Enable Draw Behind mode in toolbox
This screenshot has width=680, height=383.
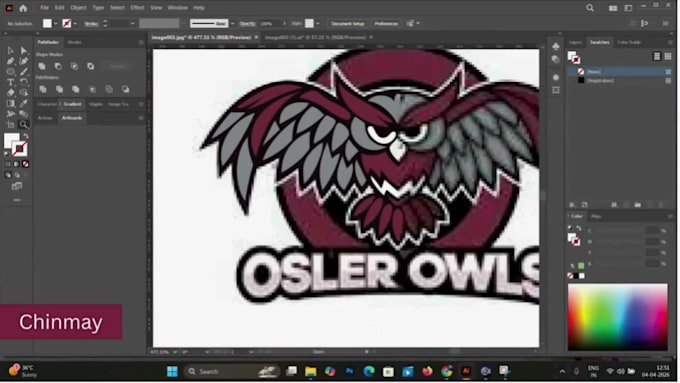[x=17, y=175]
